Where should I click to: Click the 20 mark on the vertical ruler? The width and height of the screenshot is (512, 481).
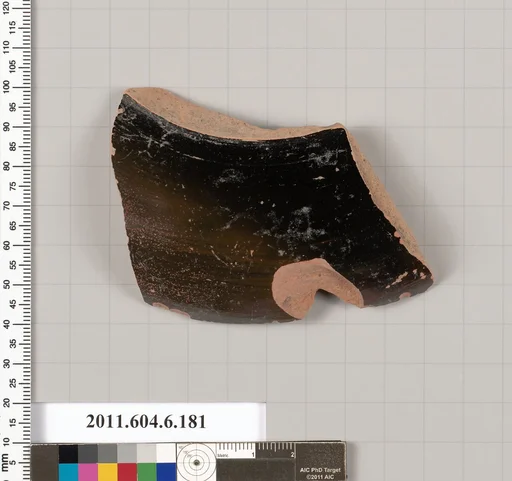click(6, 403)
